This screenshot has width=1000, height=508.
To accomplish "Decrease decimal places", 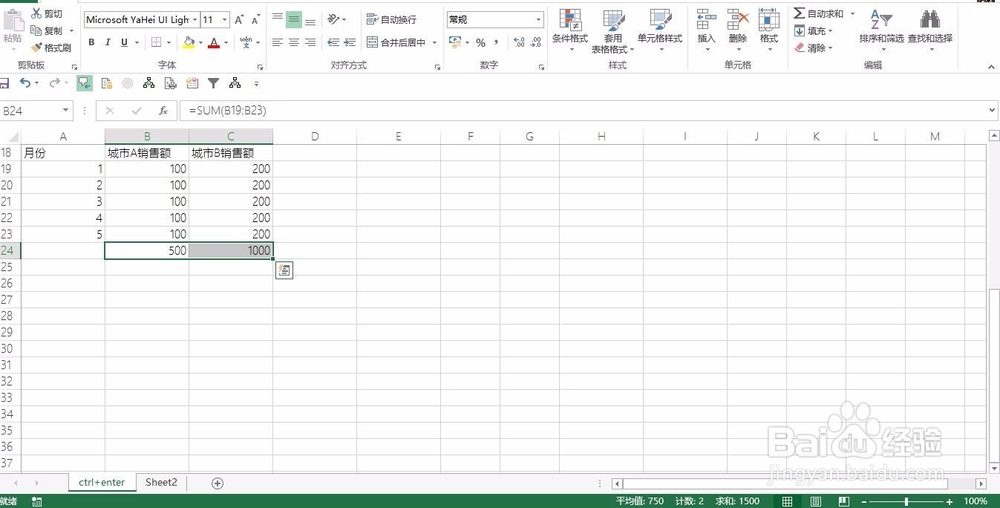I will click(536, 42).
